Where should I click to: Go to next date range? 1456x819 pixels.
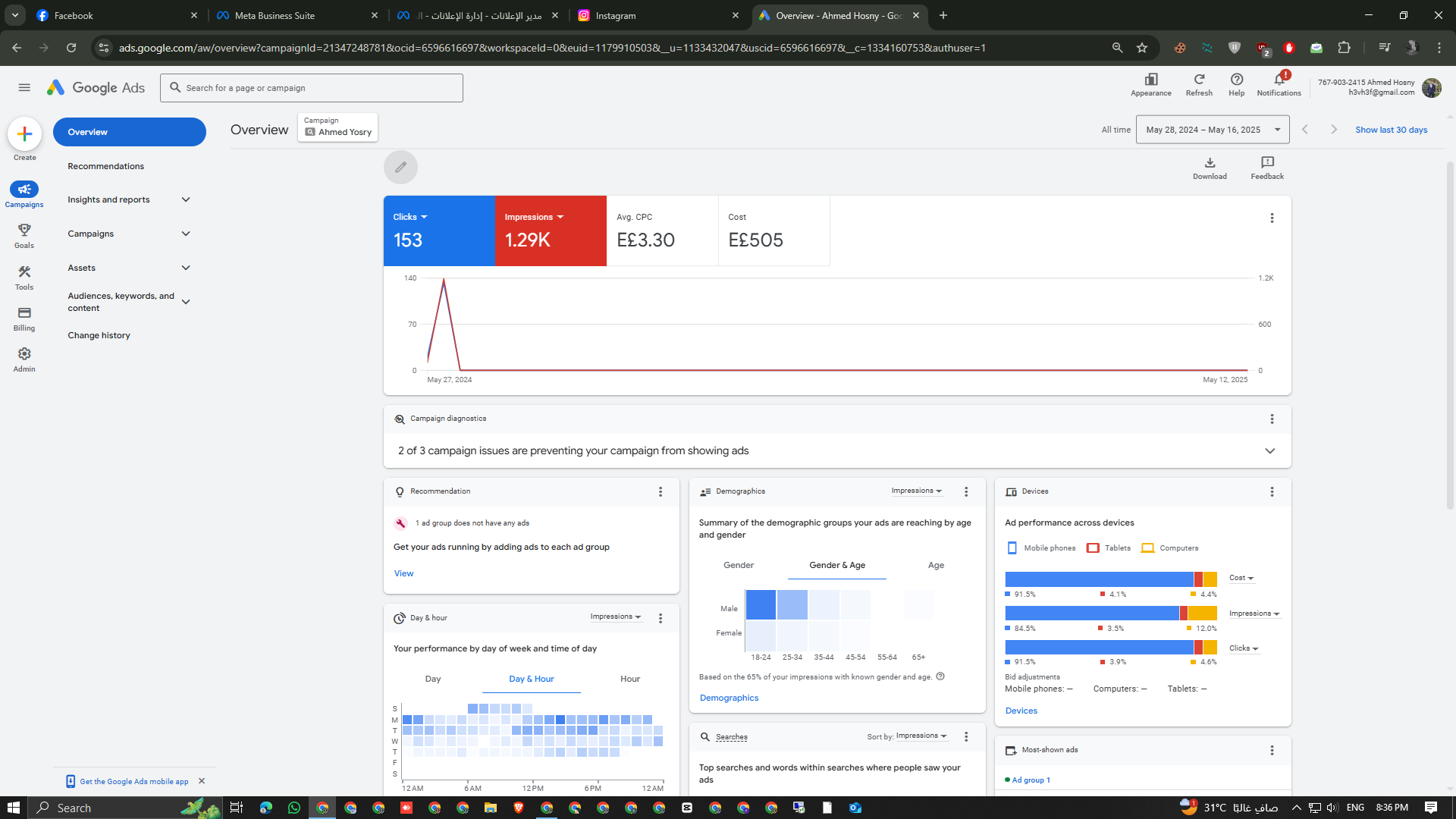point(1334,130)
